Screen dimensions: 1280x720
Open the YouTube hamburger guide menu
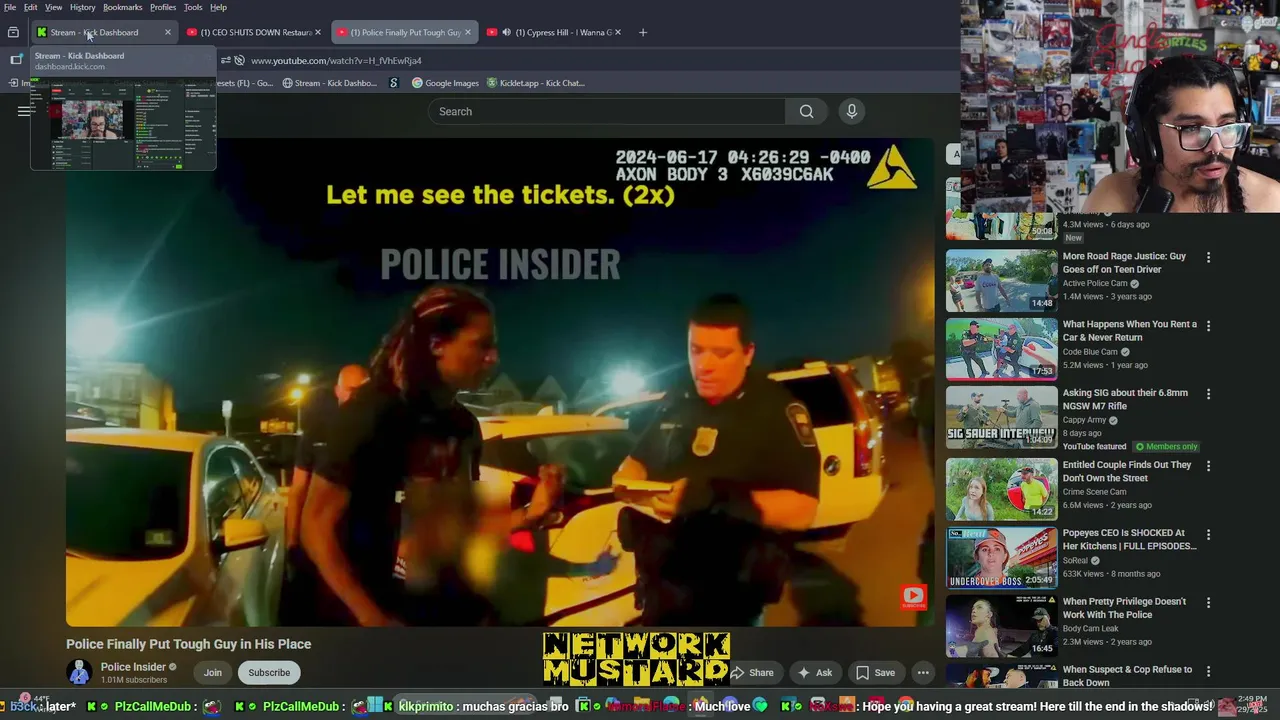(x=24, y=111)
